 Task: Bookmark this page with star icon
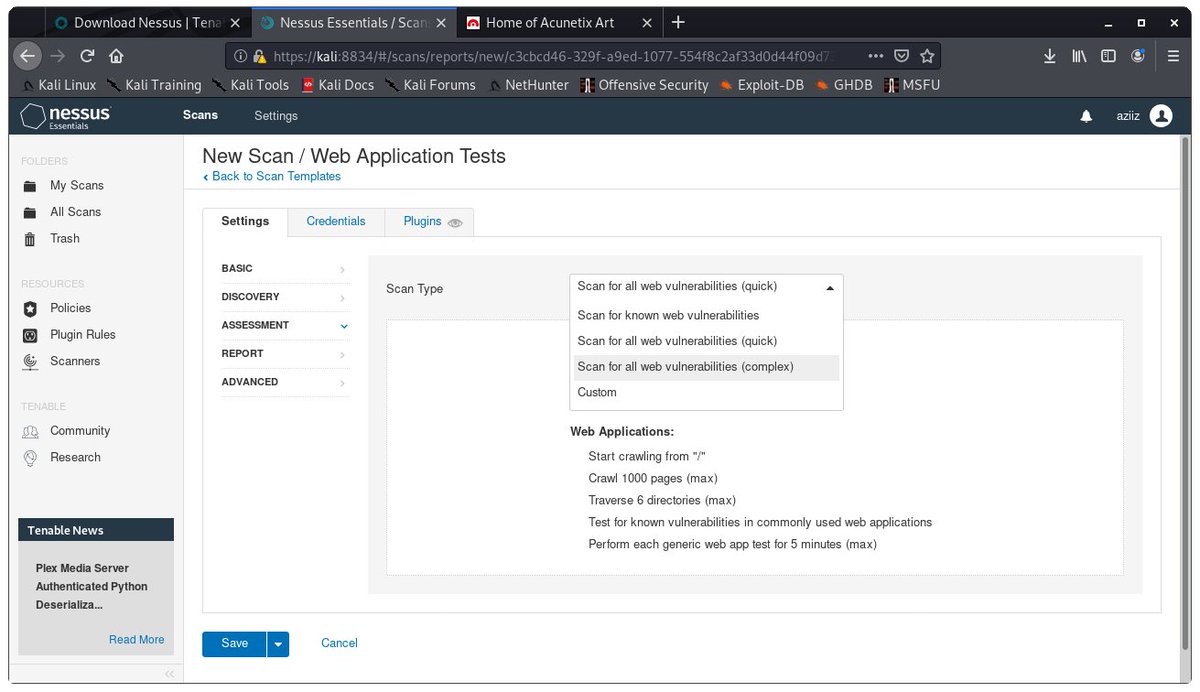(927, 56)
